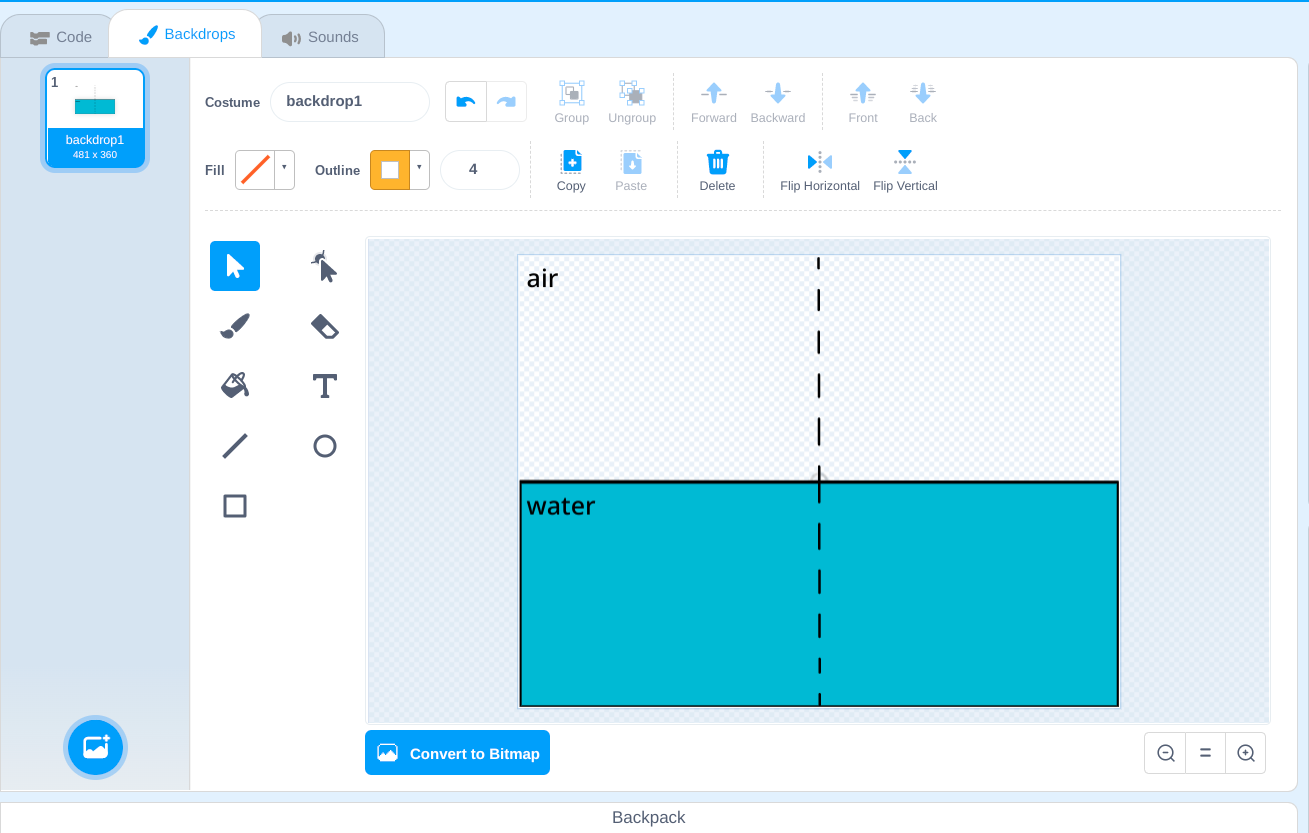Zoom in on the canvas
Image resolution: width=1309 pixels, height=833 pixels.
1246,753
